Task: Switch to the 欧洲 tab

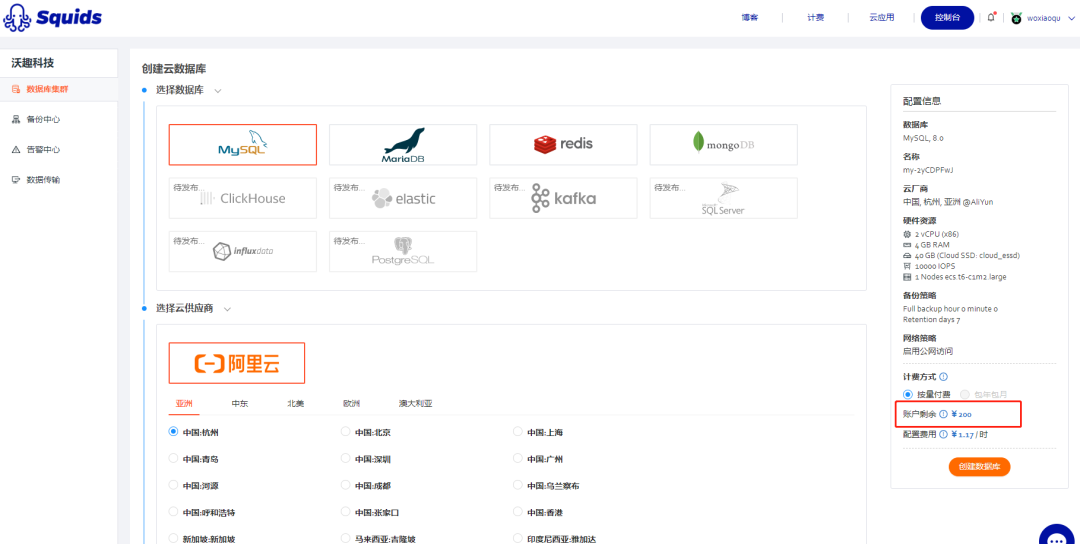Action: 351,404
